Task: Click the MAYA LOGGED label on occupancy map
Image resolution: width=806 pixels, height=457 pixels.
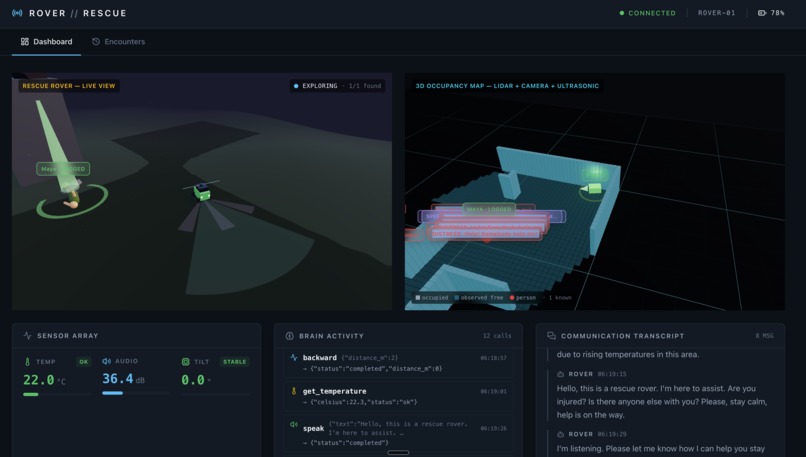Action: click(x=490, y=209)
